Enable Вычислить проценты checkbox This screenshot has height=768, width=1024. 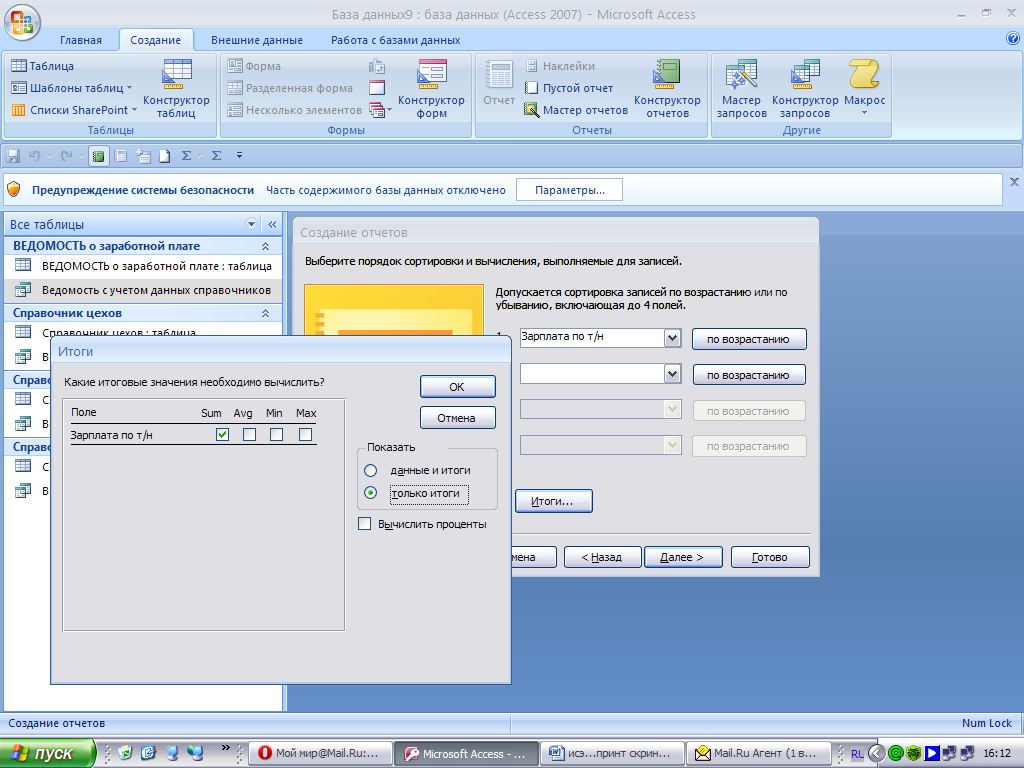(x=364, y=524)
